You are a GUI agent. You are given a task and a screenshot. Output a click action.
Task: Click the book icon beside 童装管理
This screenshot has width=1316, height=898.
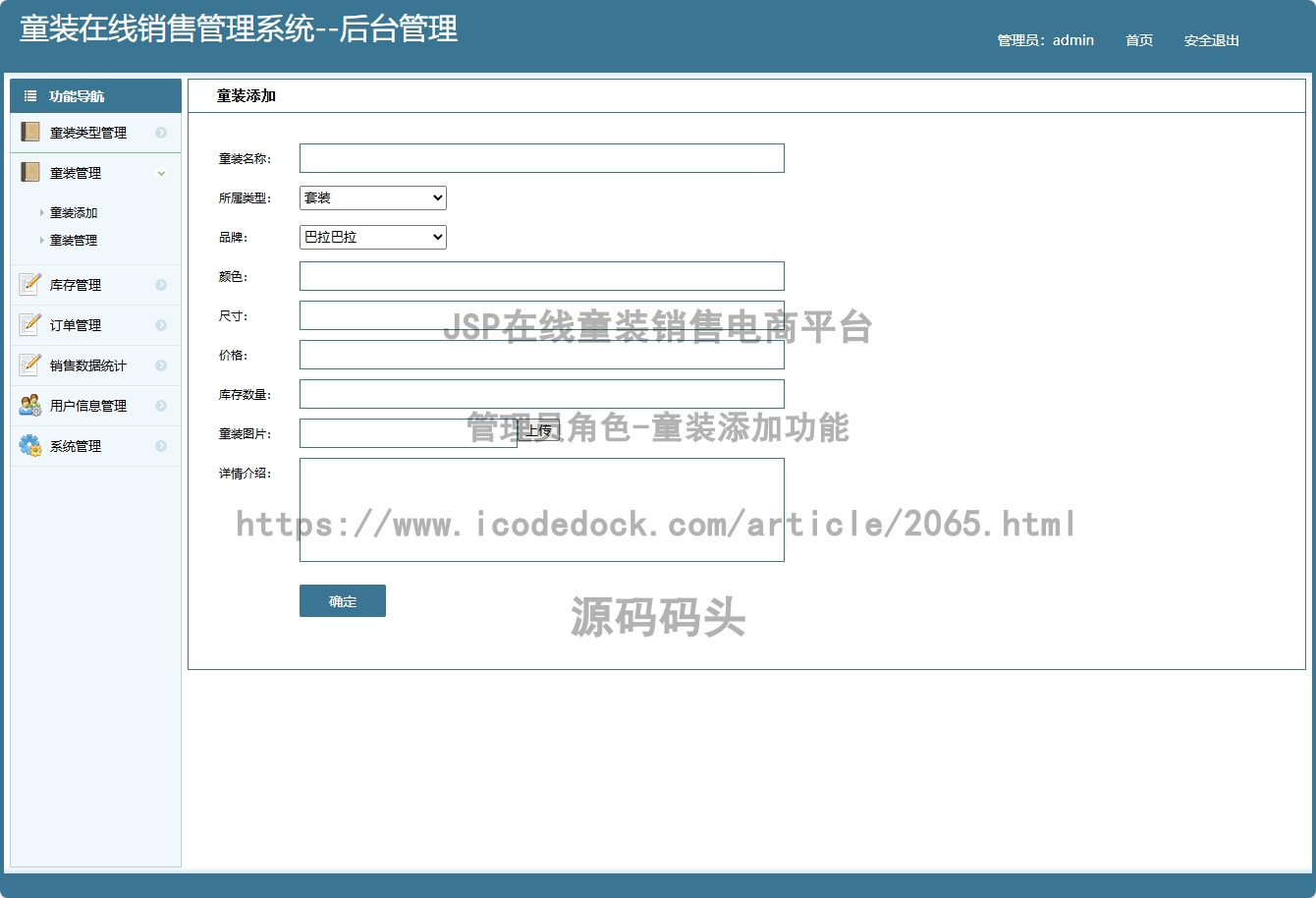(x=29, y=172)
